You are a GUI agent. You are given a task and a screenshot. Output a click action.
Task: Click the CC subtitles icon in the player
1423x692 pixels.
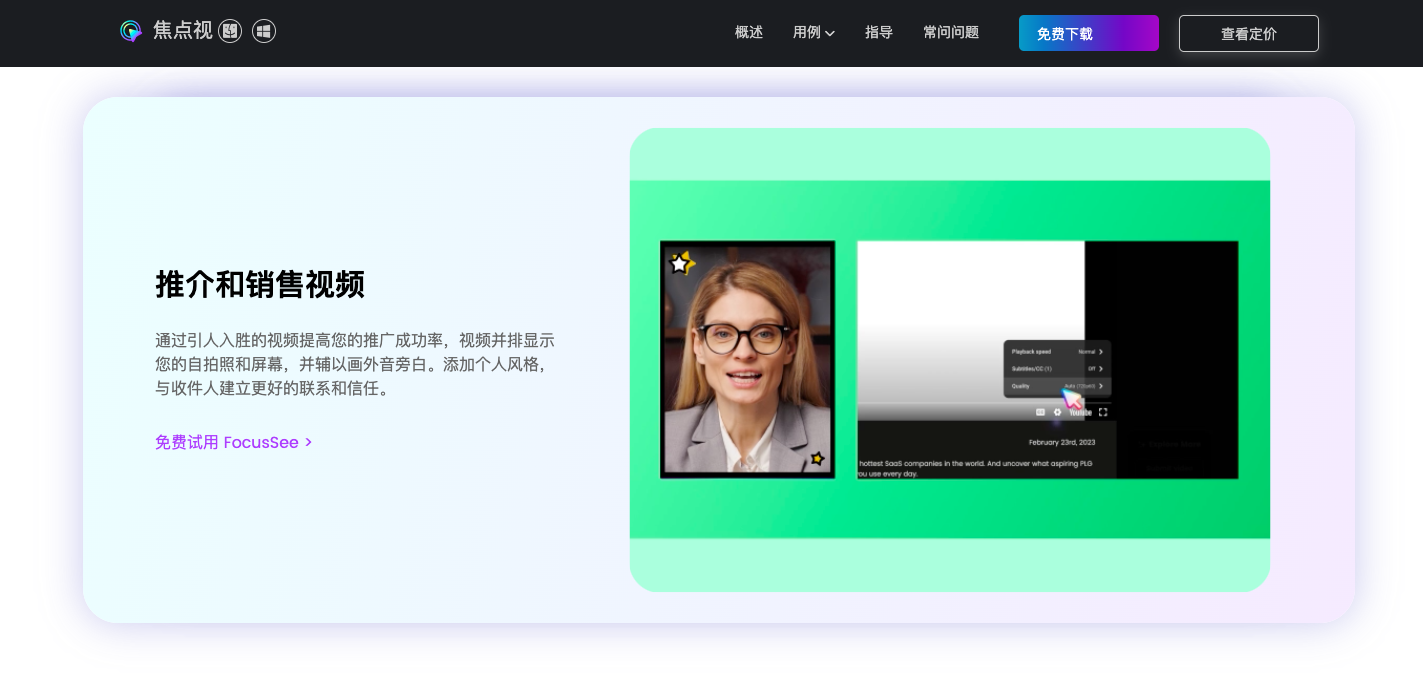[x=1040, y=412]
